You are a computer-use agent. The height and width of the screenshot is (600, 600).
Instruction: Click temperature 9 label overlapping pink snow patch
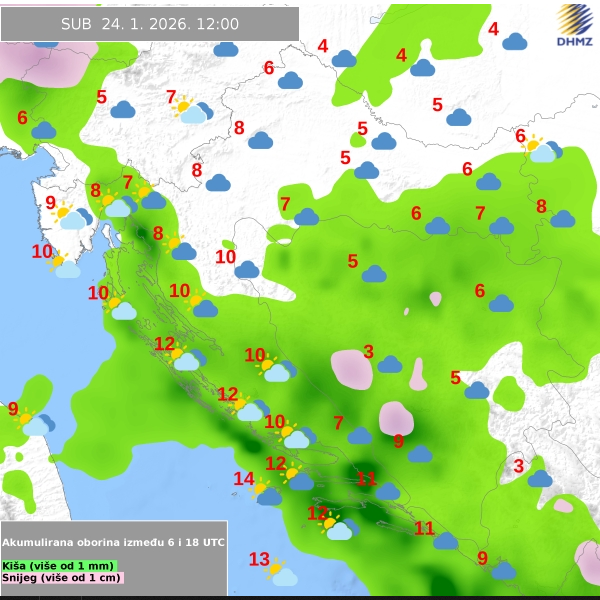pos(398,441)
